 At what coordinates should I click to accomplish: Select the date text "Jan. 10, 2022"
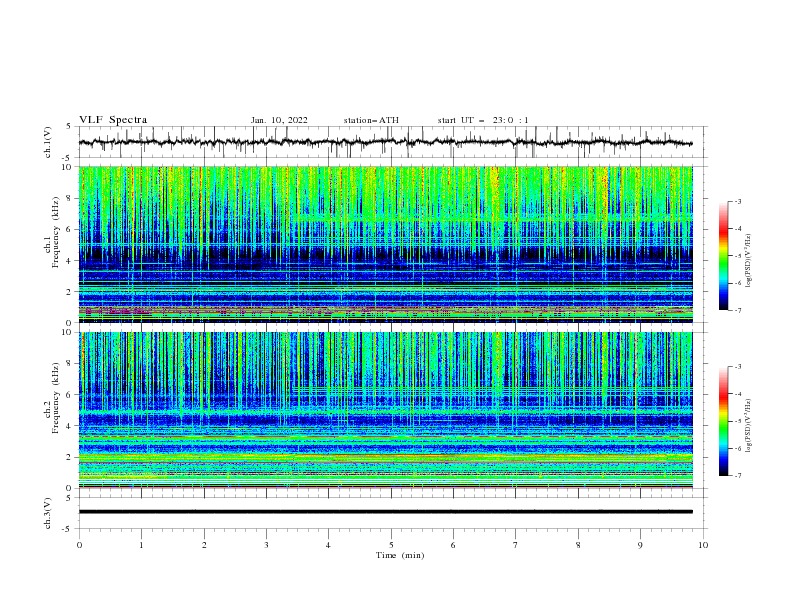point(279,120)
